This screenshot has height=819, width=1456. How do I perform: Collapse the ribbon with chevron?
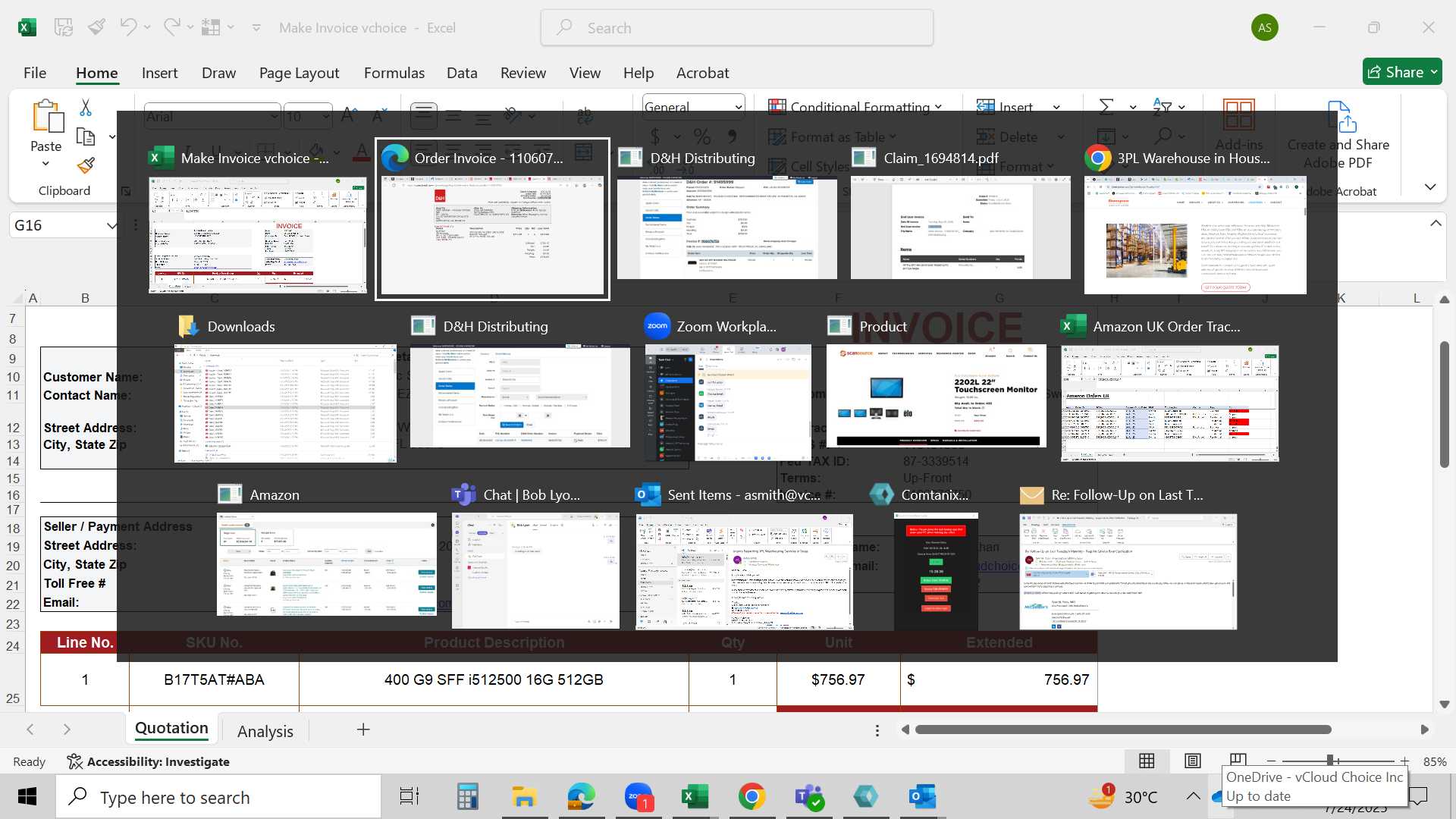pyautogui.click(x=1430, y=187)
